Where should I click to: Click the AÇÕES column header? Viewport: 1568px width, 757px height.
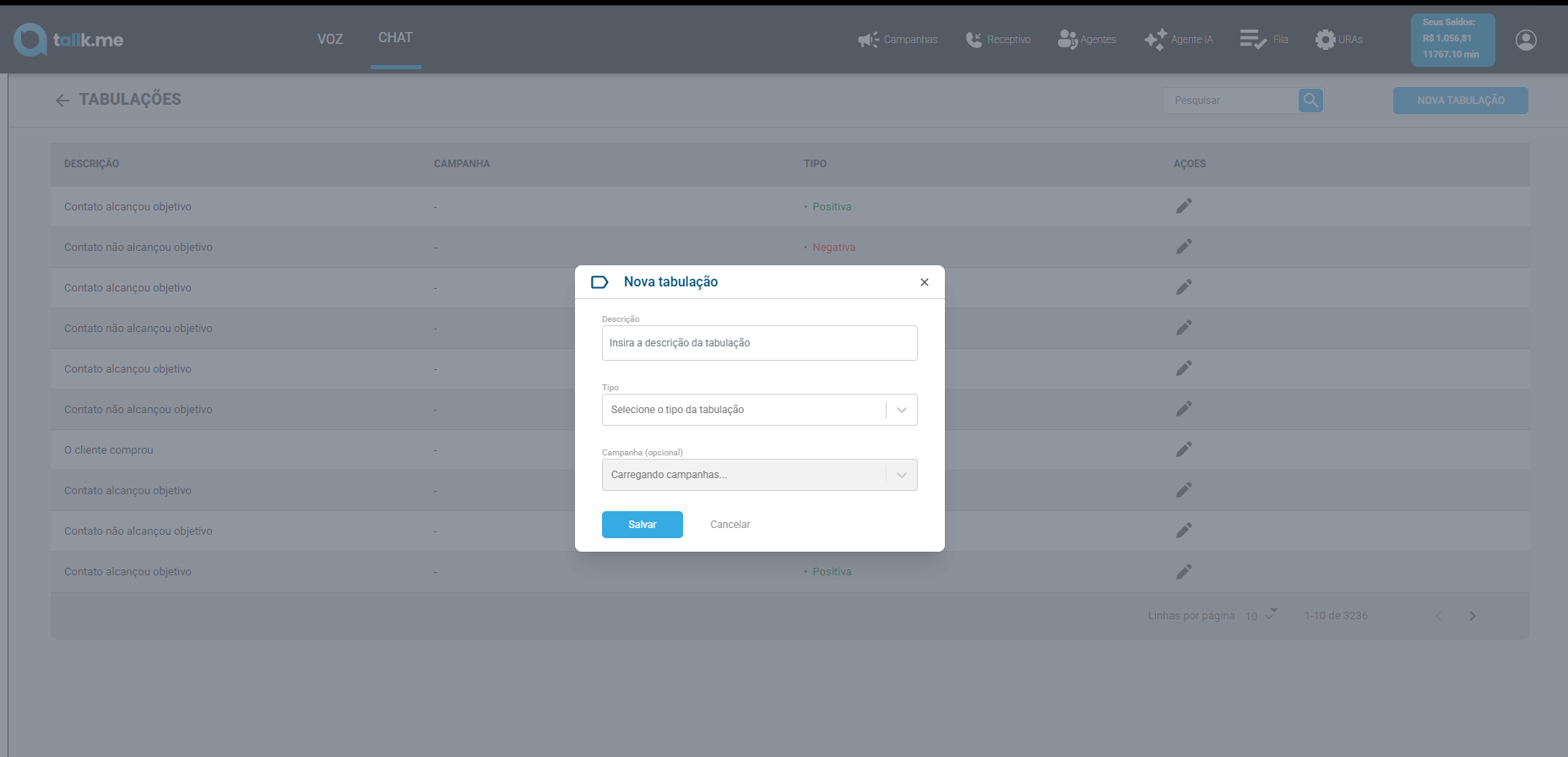point(1190,164)
